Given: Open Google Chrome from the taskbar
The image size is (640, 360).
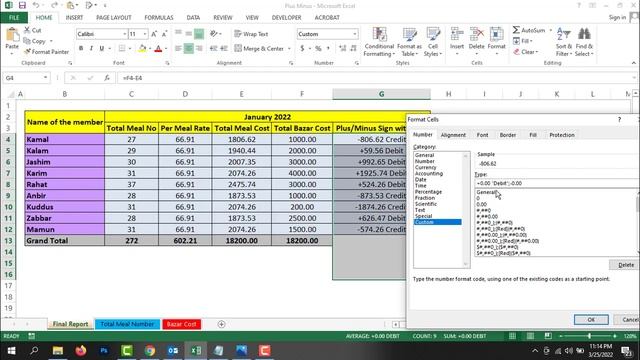Looking at the screenshot, I should tap(150, 351).
